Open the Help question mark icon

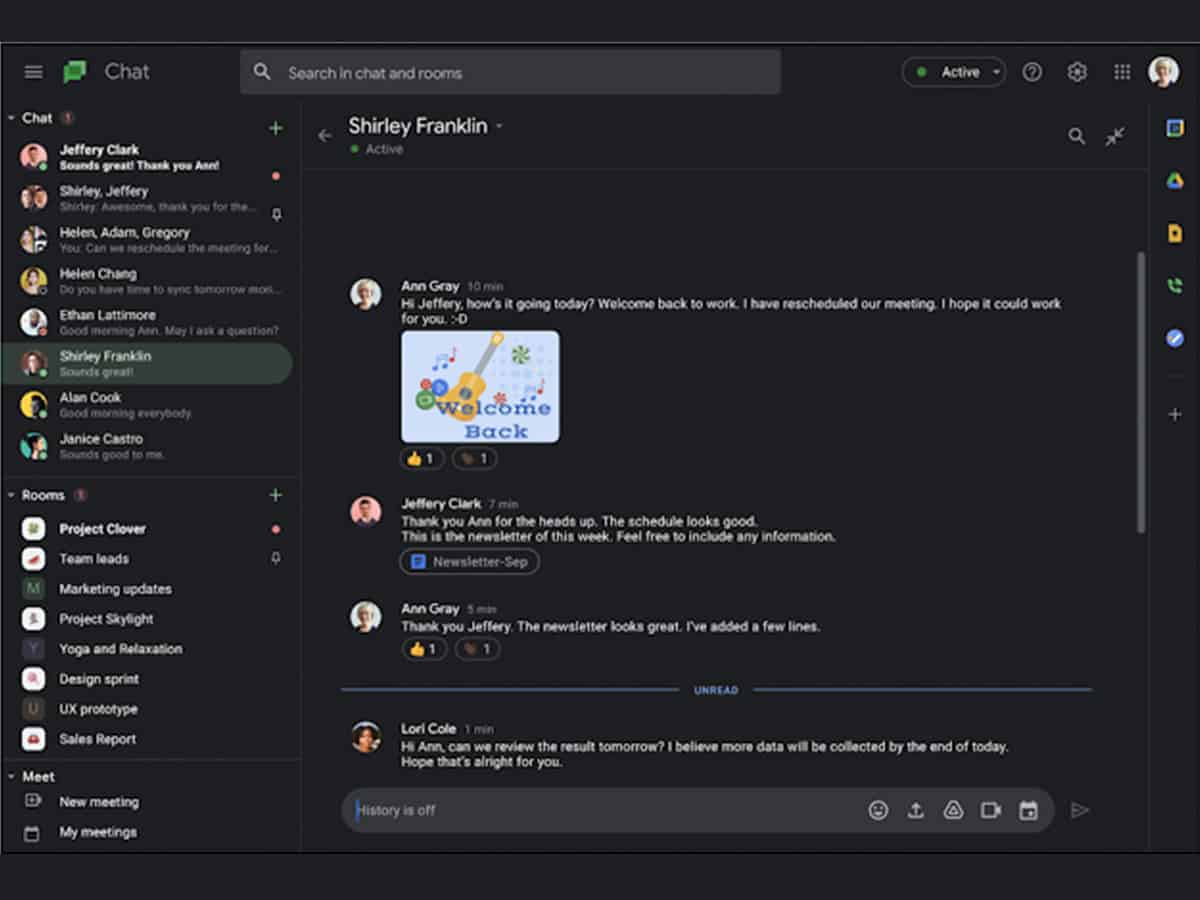click(x=1032, y=72)
